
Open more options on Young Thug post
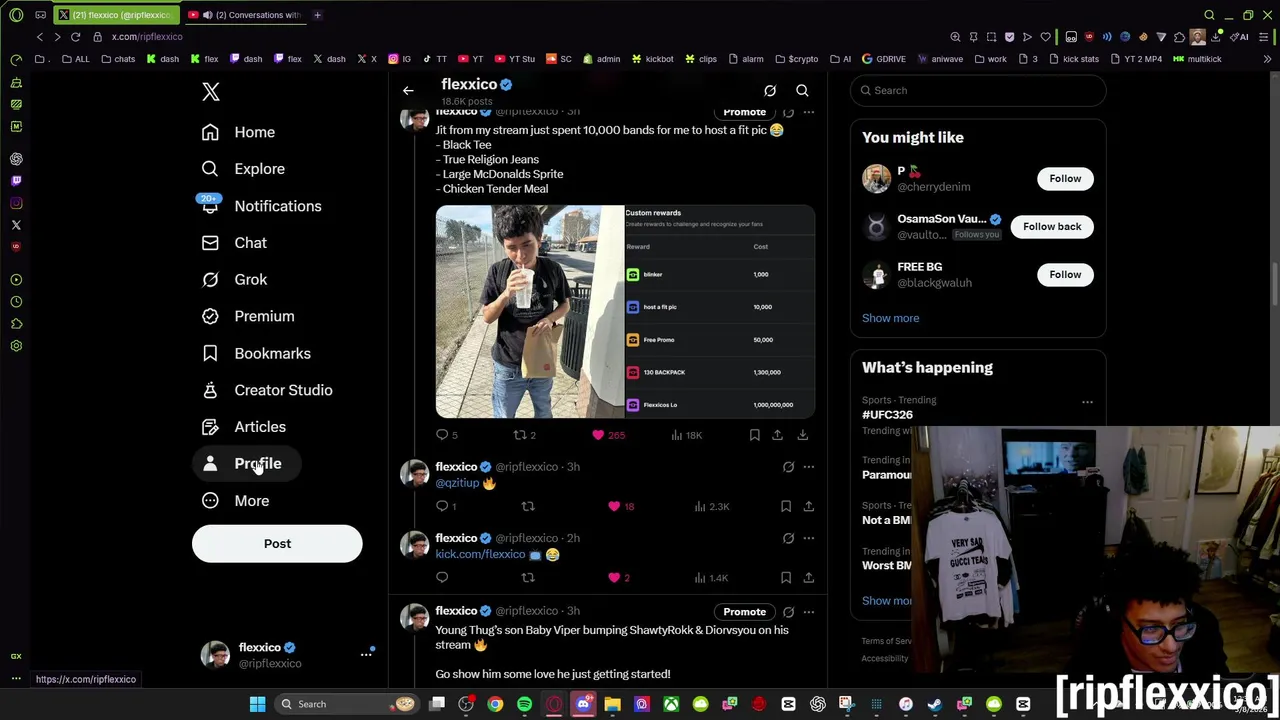tap(808, 612)
